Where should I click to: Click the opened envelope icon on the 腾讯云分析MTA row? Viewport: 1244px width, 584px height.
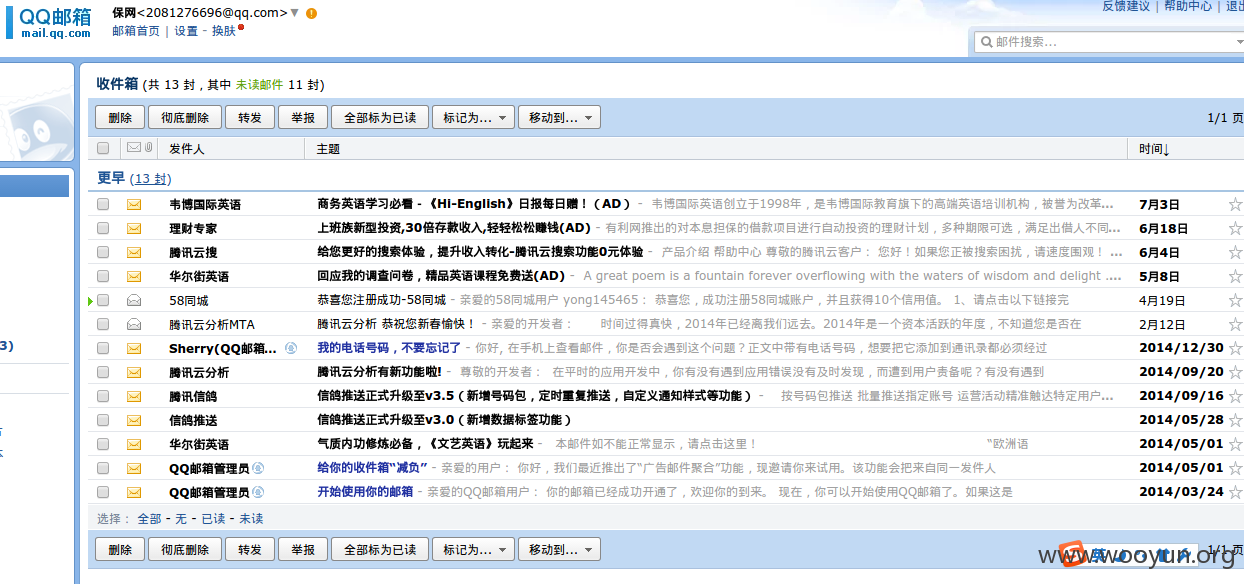coord(134,324)
